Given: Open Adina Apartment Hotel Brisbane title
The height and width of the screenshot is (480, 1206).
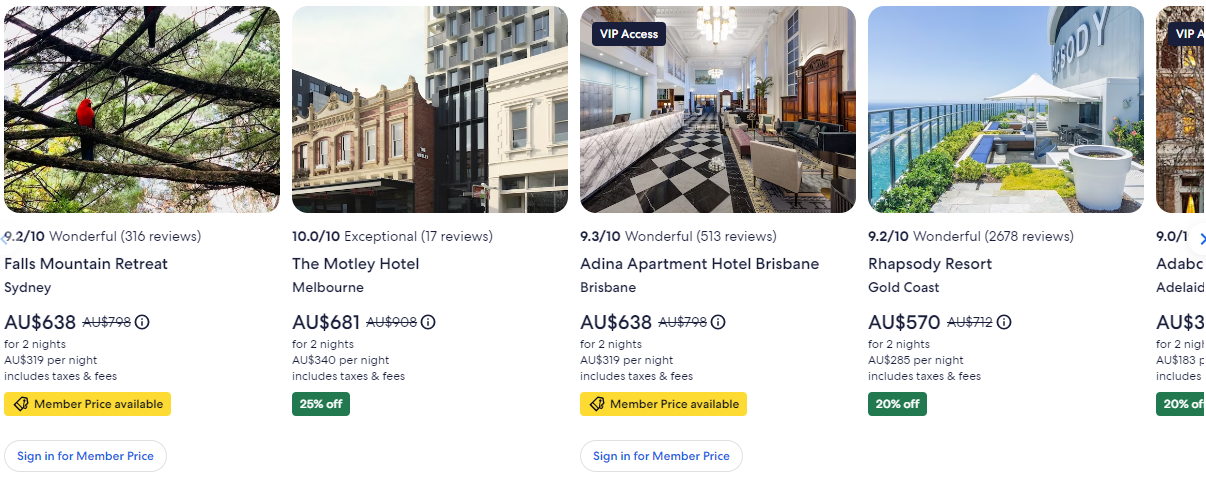Looking at the screenshot, I should pyautogui.click(x=699, y=264).
